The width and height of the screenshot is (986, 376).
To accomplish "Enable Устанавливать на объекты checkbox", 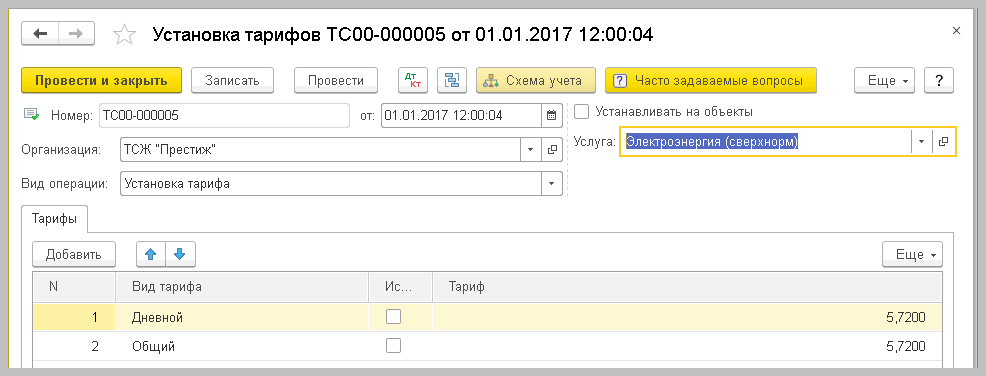I will point(582,112).
